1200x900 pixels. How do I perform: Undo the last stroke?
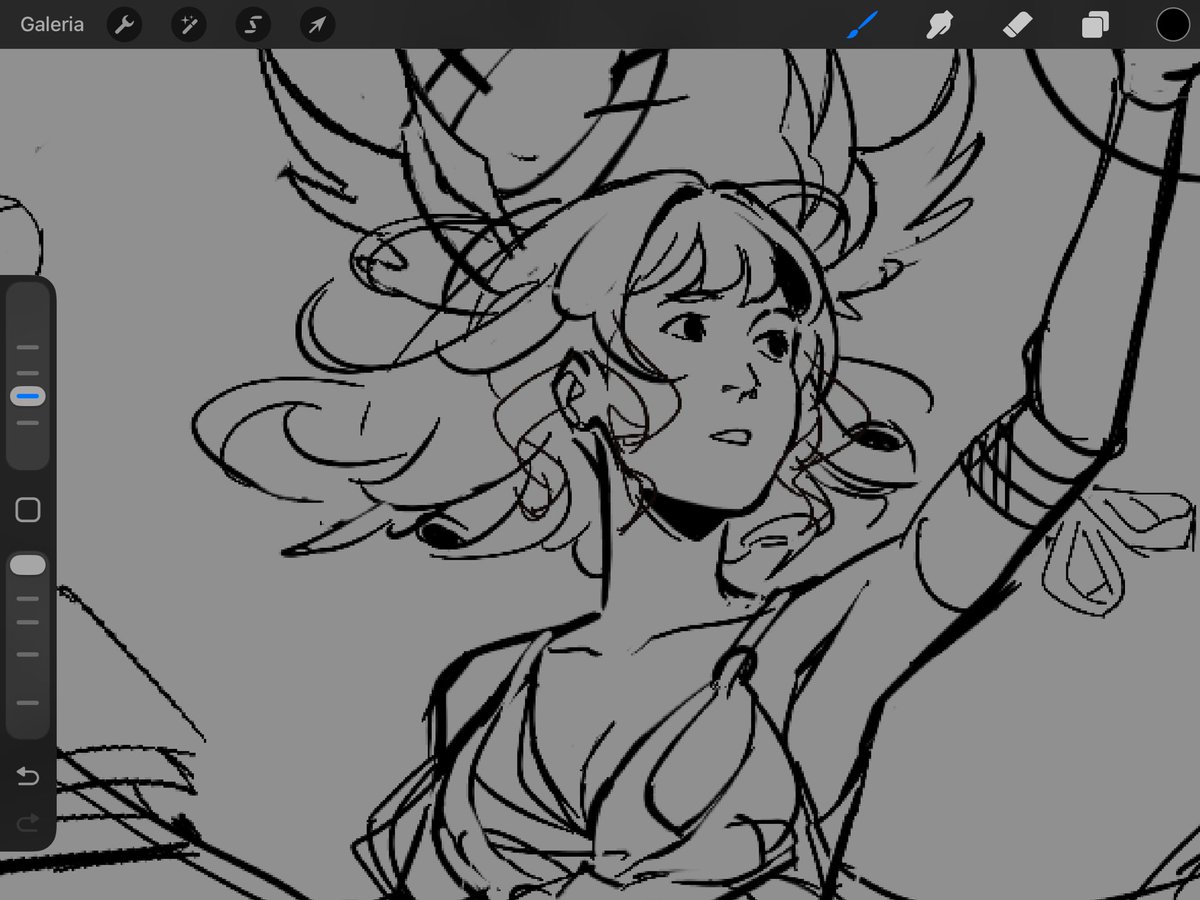(x=28, y=777)
